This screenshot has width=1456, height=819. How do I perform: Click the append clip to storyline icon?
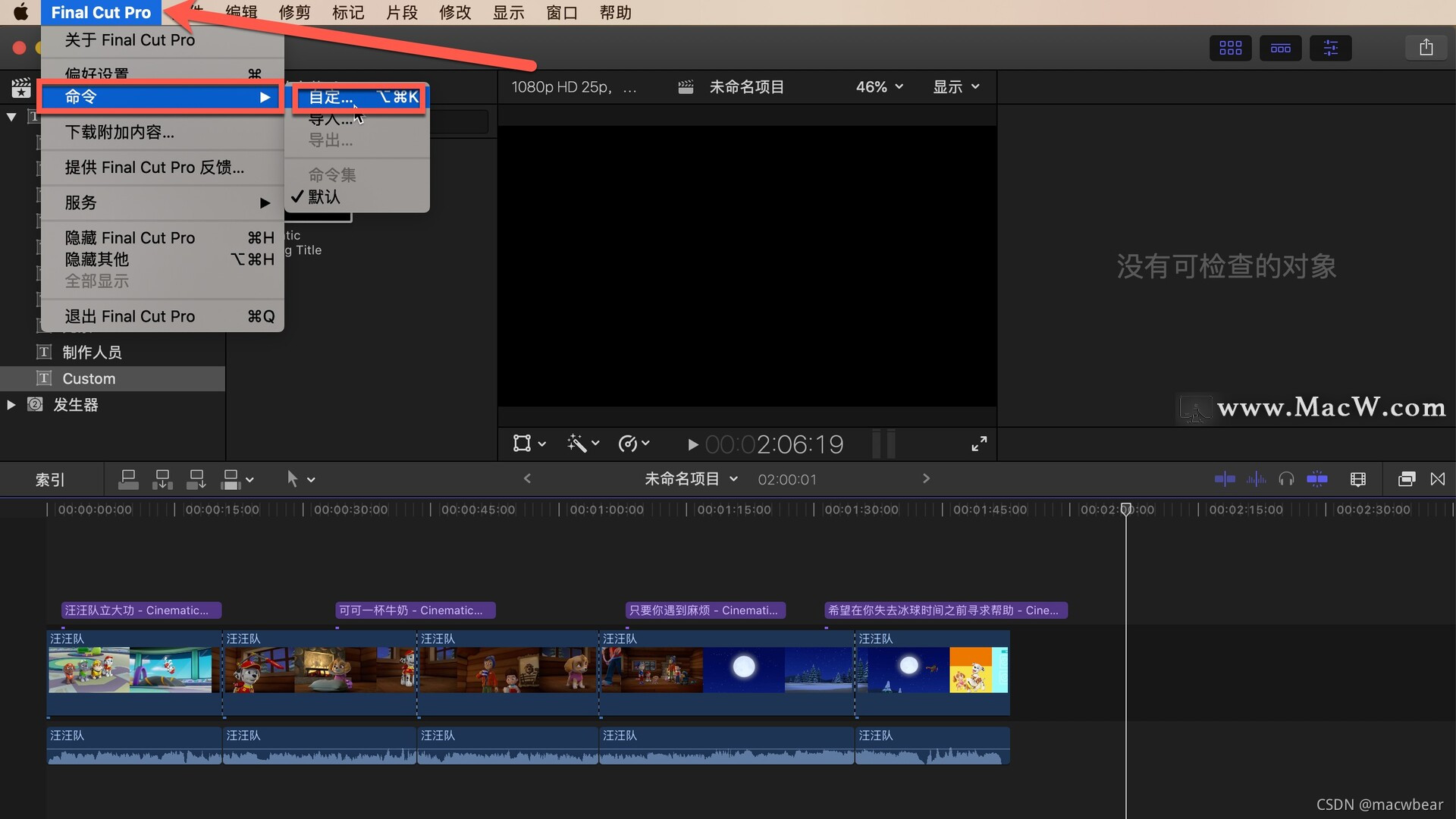coord(196,479)
